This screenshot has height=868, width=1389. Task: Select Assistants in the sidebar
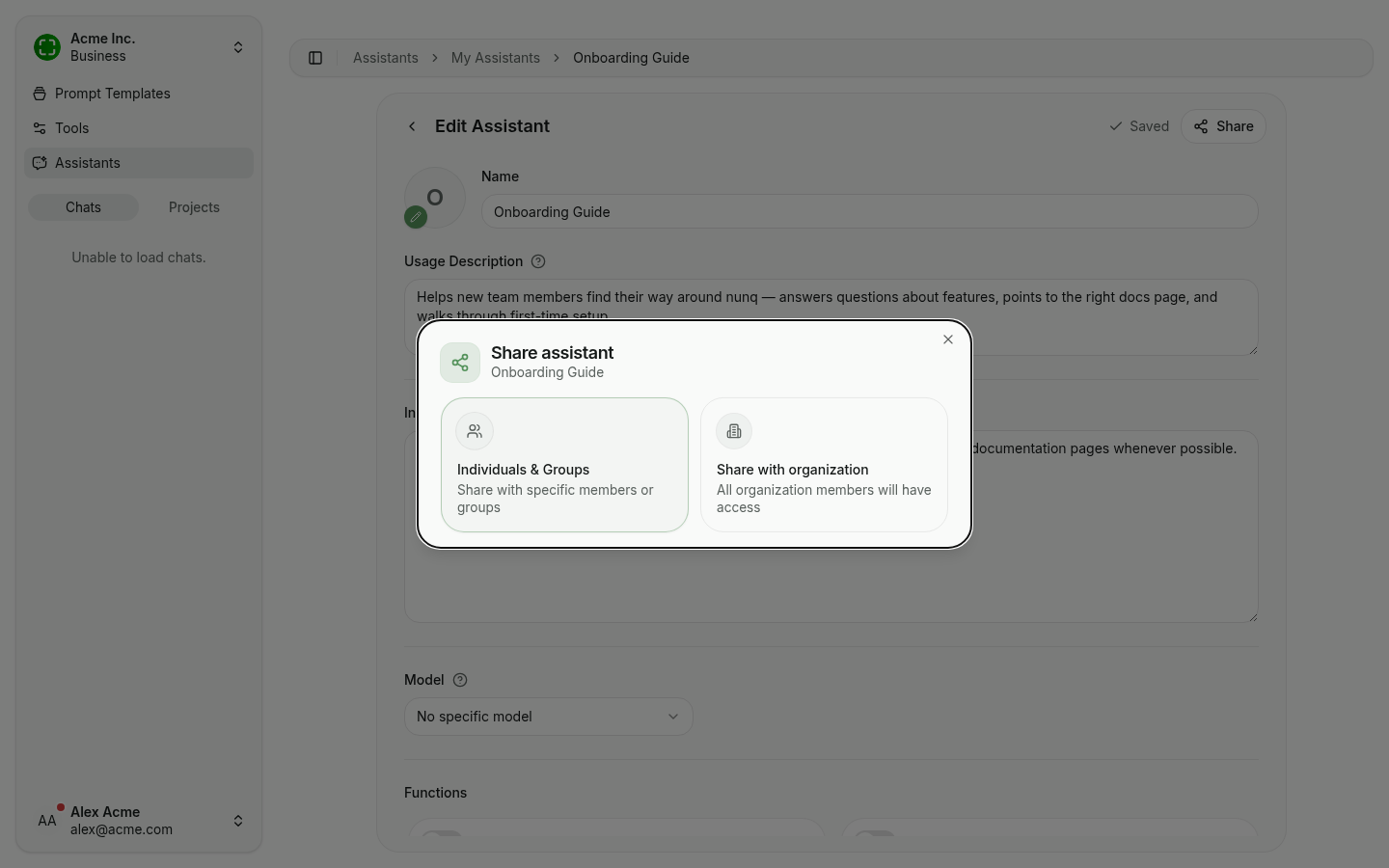139,163
